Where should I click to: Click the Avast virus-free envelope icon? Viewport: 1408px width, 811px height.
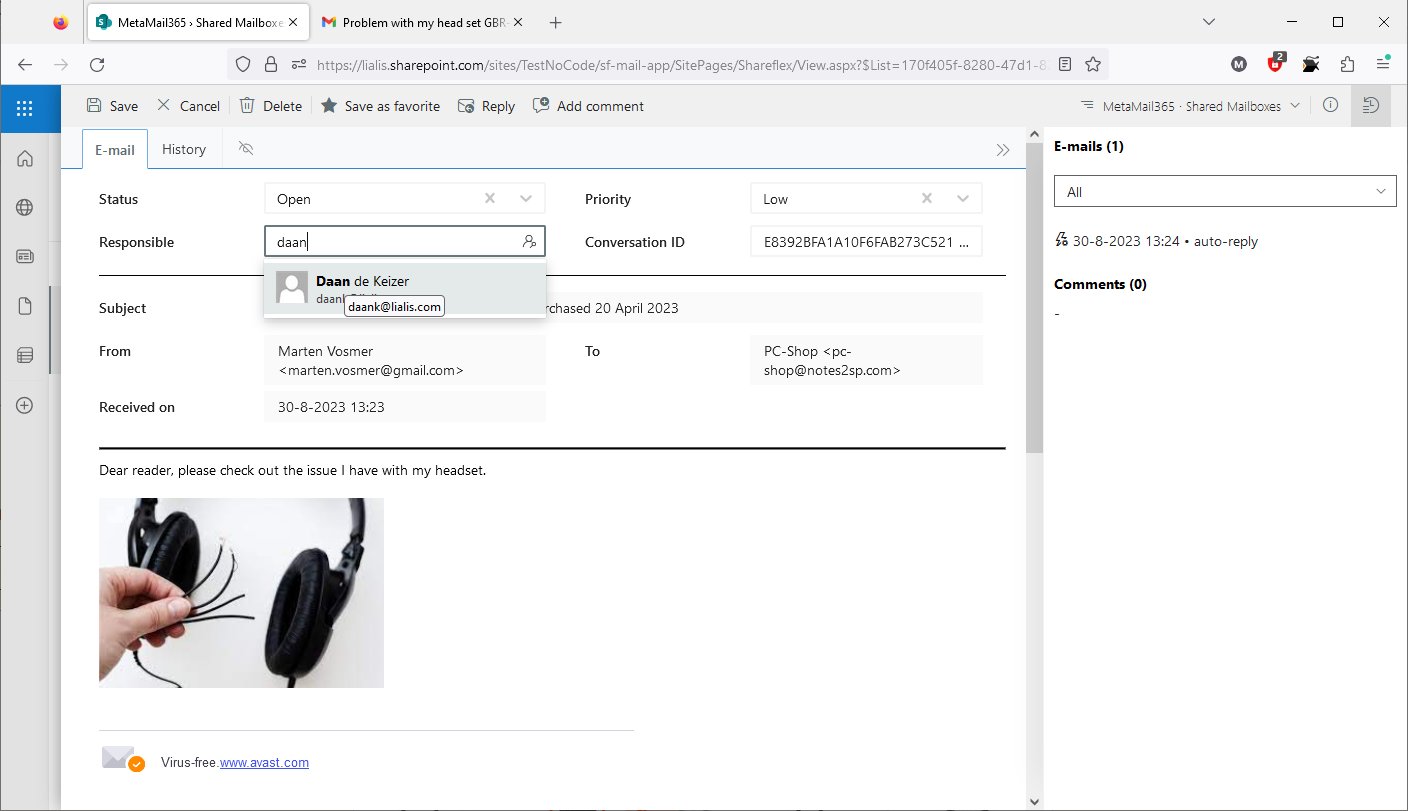coord(123,759)
